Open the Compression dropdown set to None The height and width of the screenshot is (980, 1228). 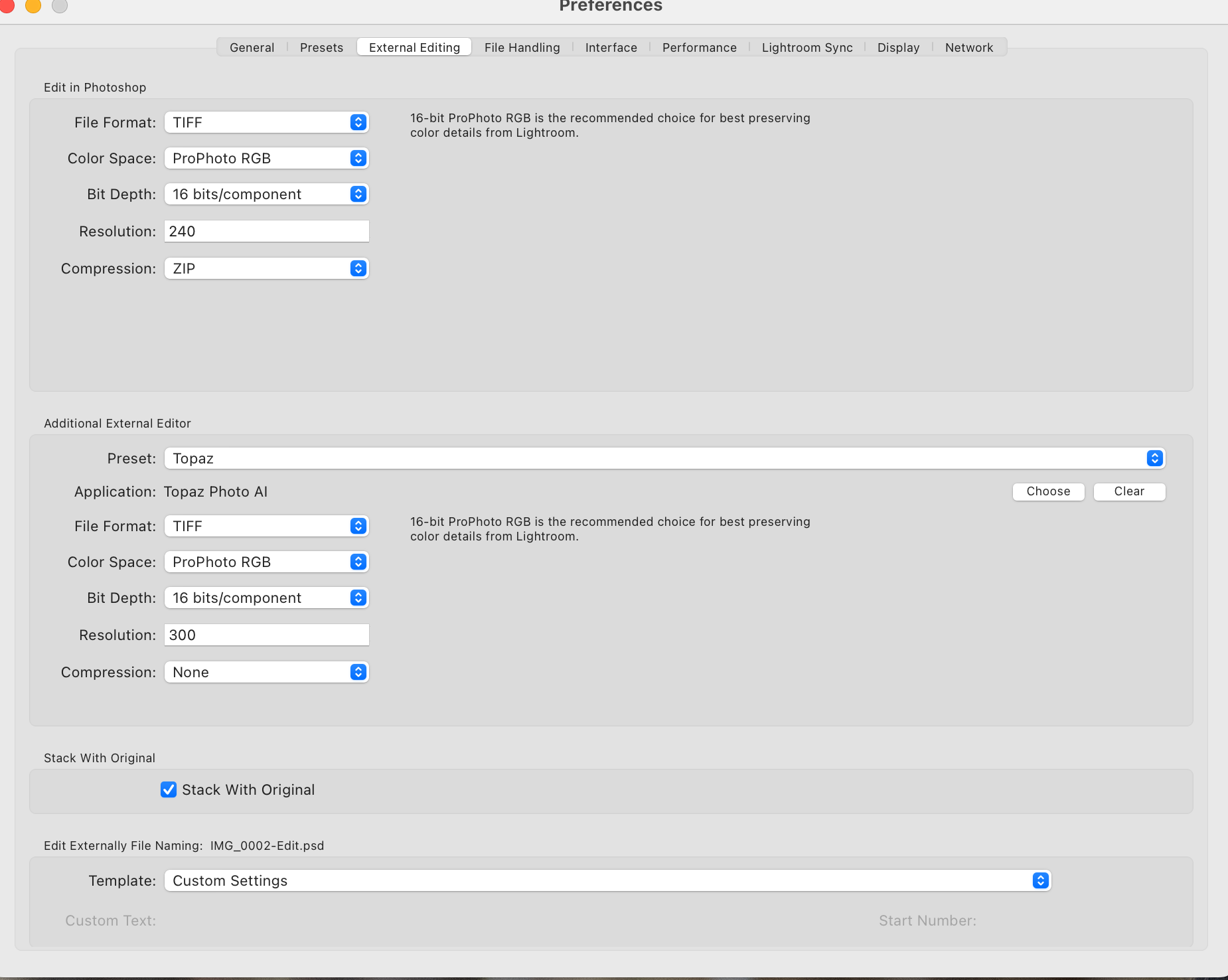pyautogui.click(x=266, y=672)
